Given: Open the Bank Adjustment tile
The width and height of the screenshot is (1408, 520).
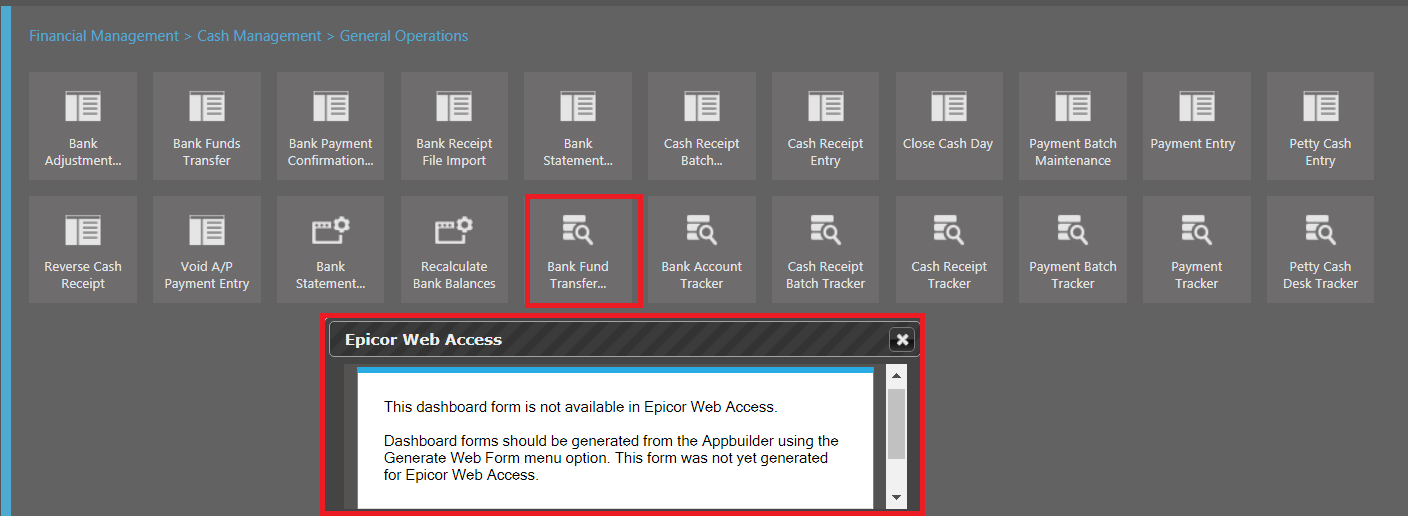Looking at the screenshot, I should point(83,126).
